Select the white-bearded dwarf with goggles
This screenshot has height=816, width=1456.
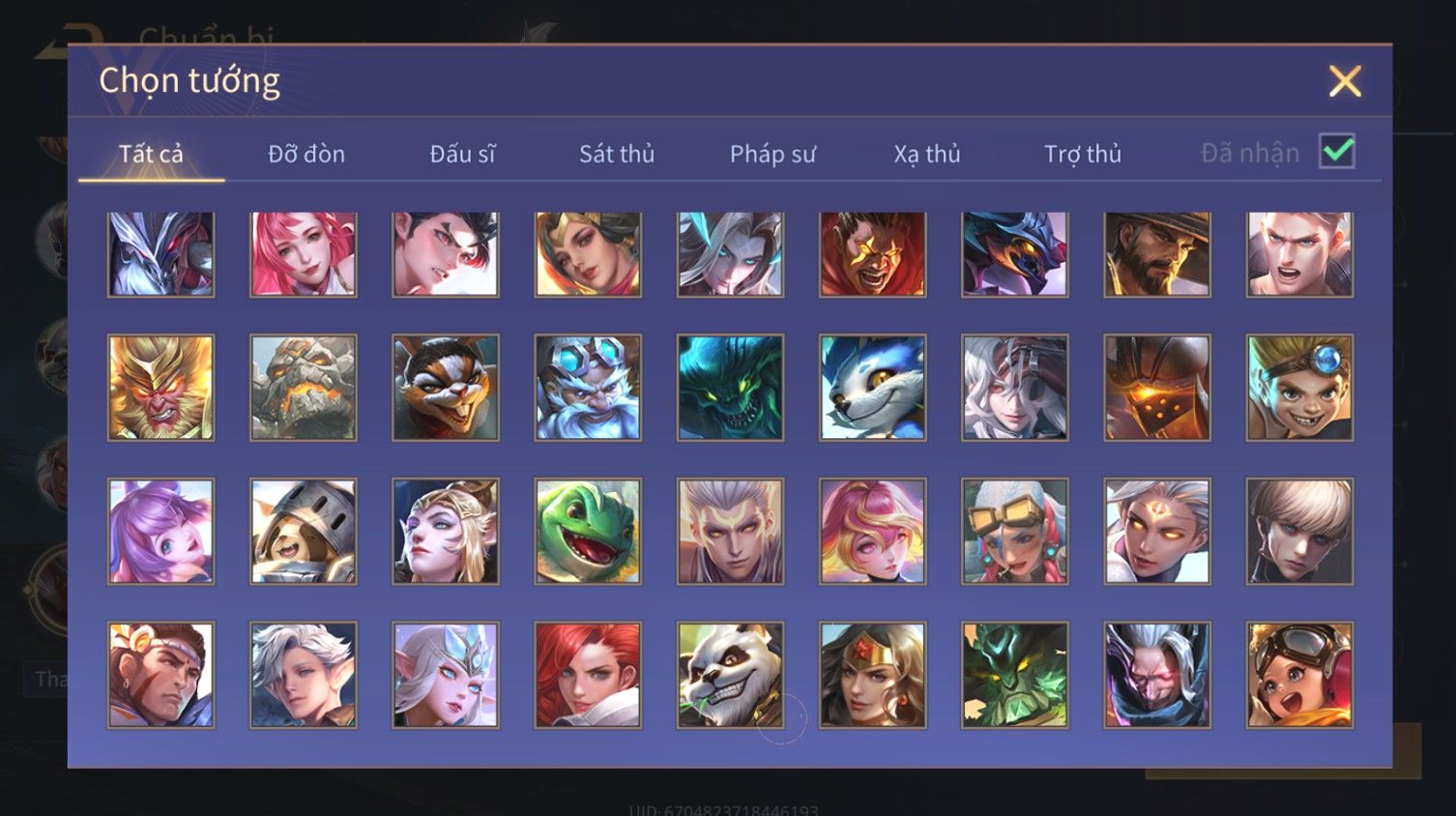(x=588, y=388)
